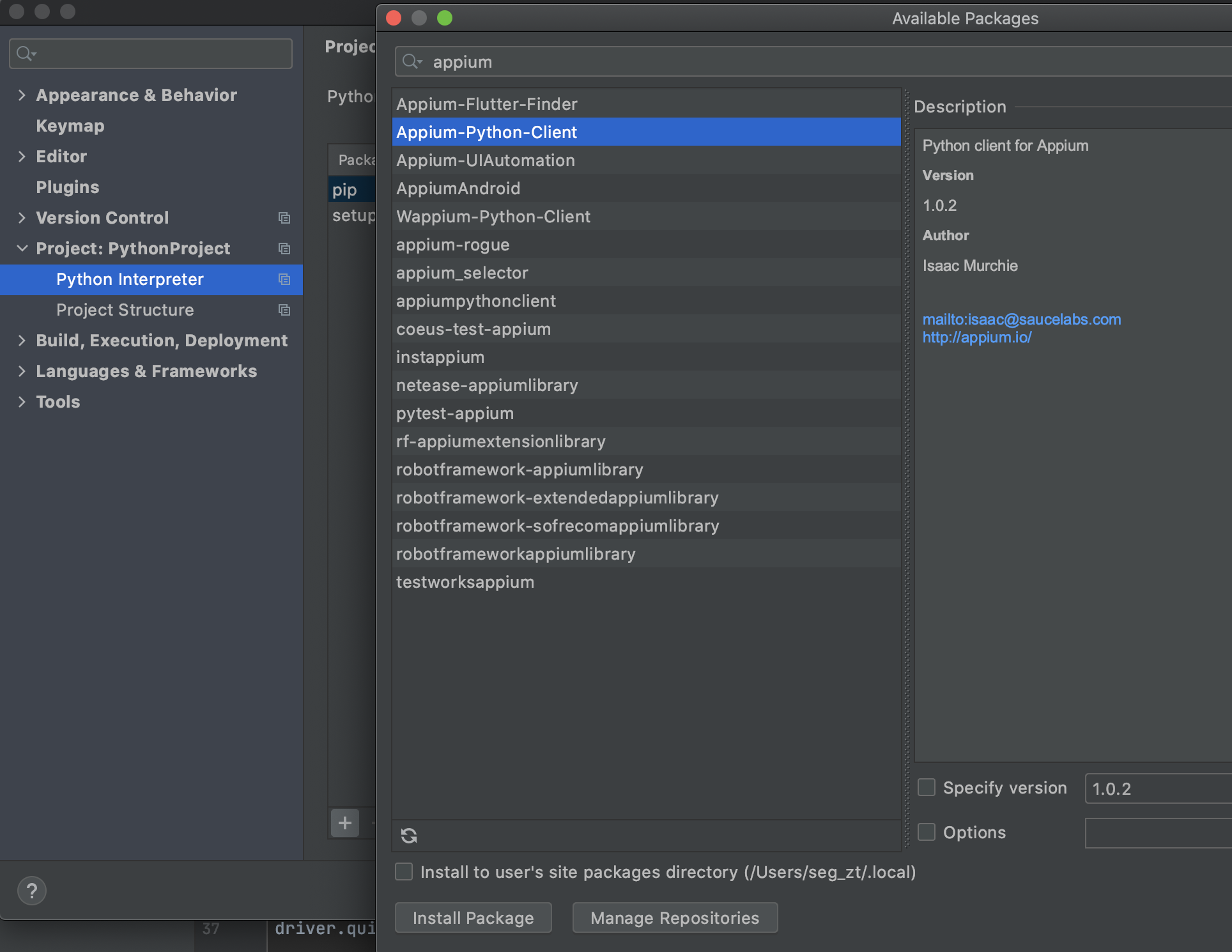Click the search icon in Available Packages
1232x952 pixels.
pos(412,61)
